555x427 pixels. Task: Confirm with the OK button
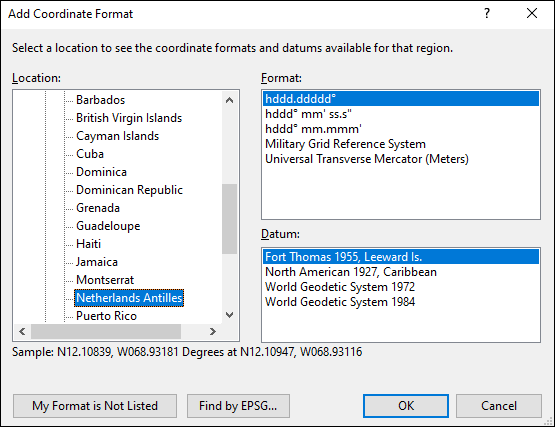406,406
